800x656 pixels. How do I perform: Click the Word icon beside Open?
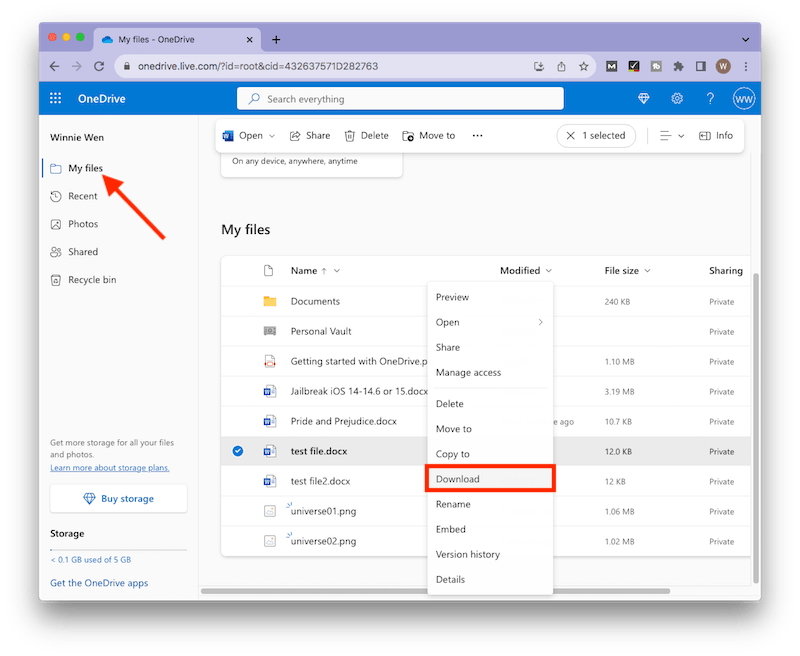(x=228, y=136)
